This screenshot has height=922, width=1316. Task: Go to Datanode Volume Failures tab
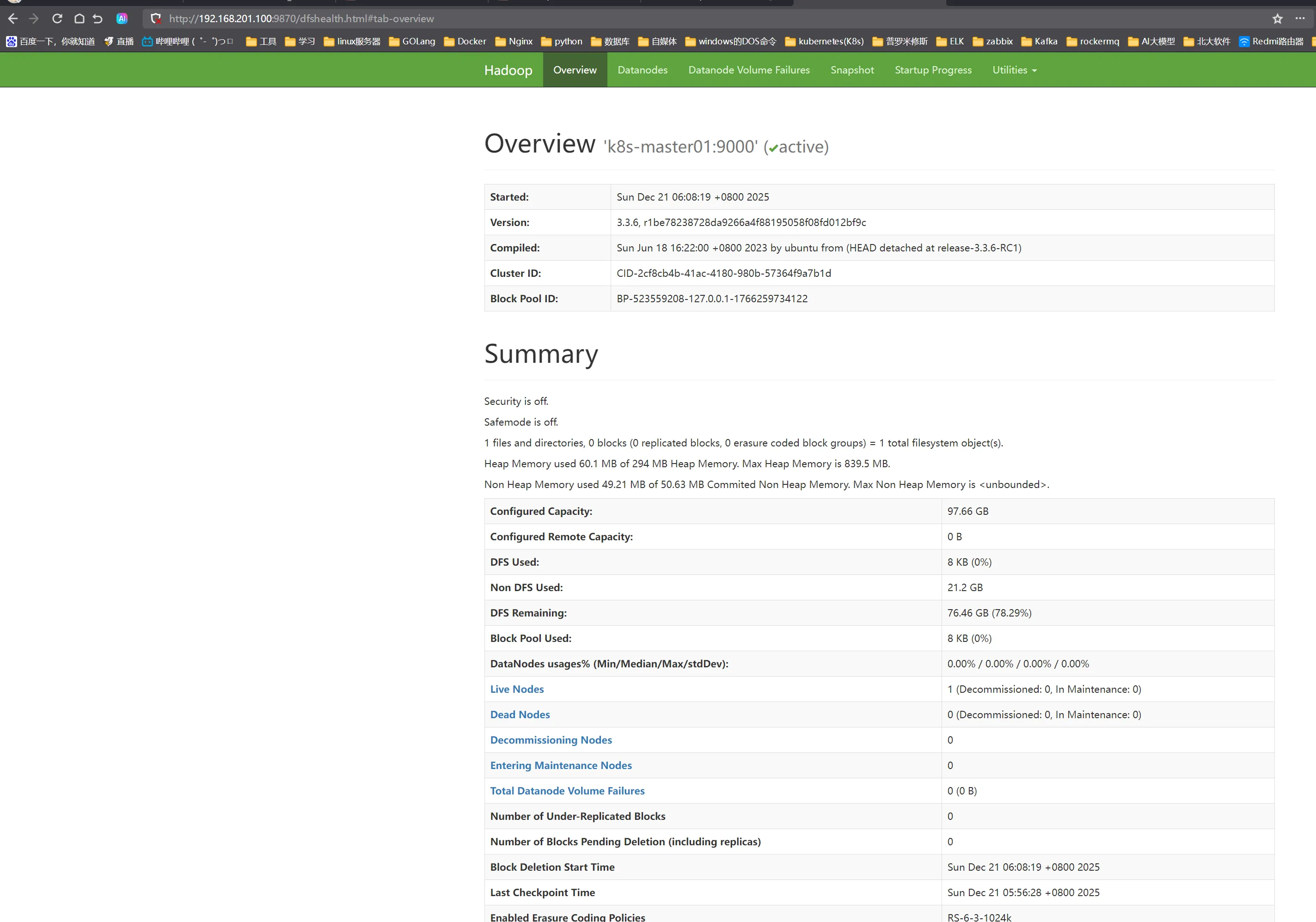tap(748, 70)
